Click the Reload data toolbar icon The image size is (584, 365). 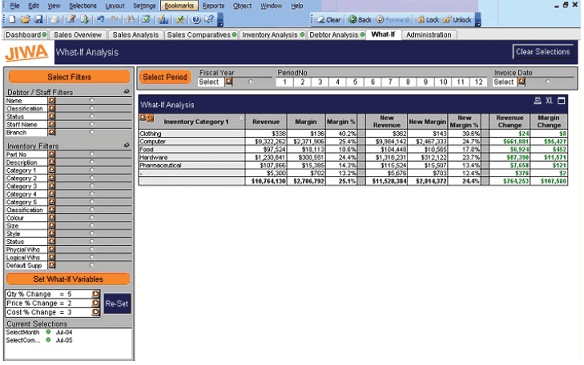[x=84, y=19]
